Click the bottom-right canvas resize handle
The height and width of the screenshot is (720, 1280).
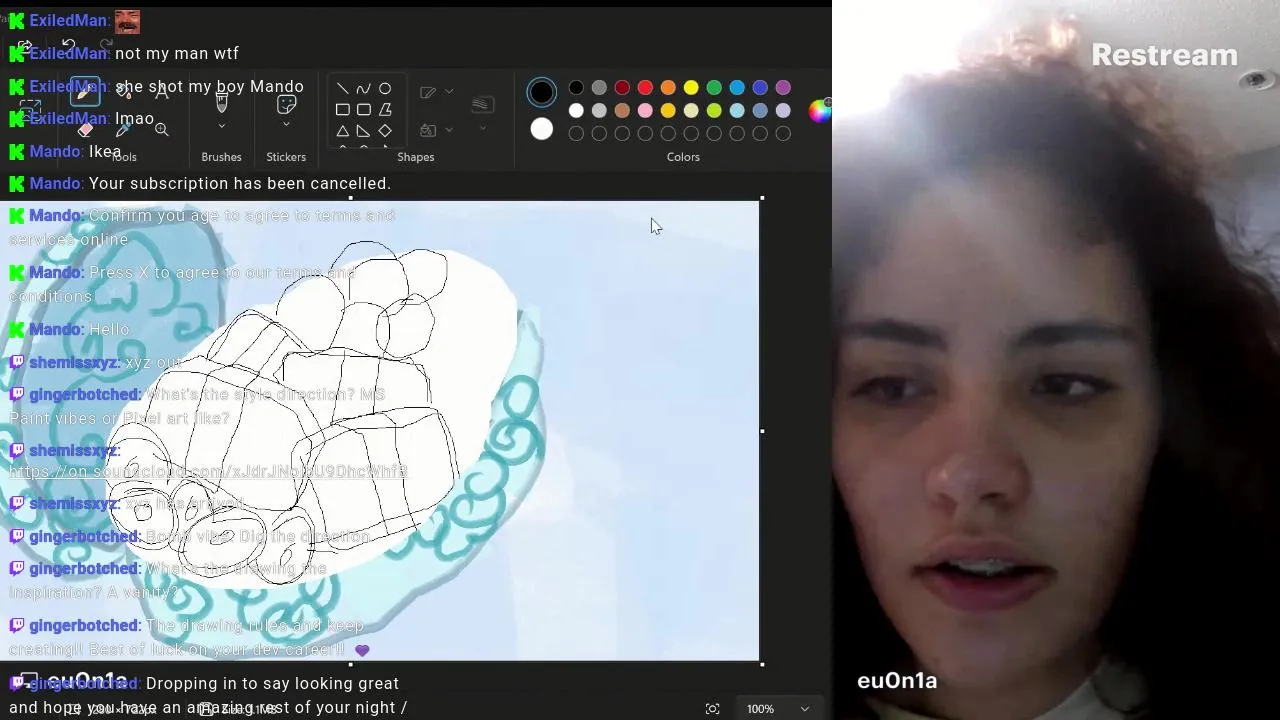[x=762, y=664]
